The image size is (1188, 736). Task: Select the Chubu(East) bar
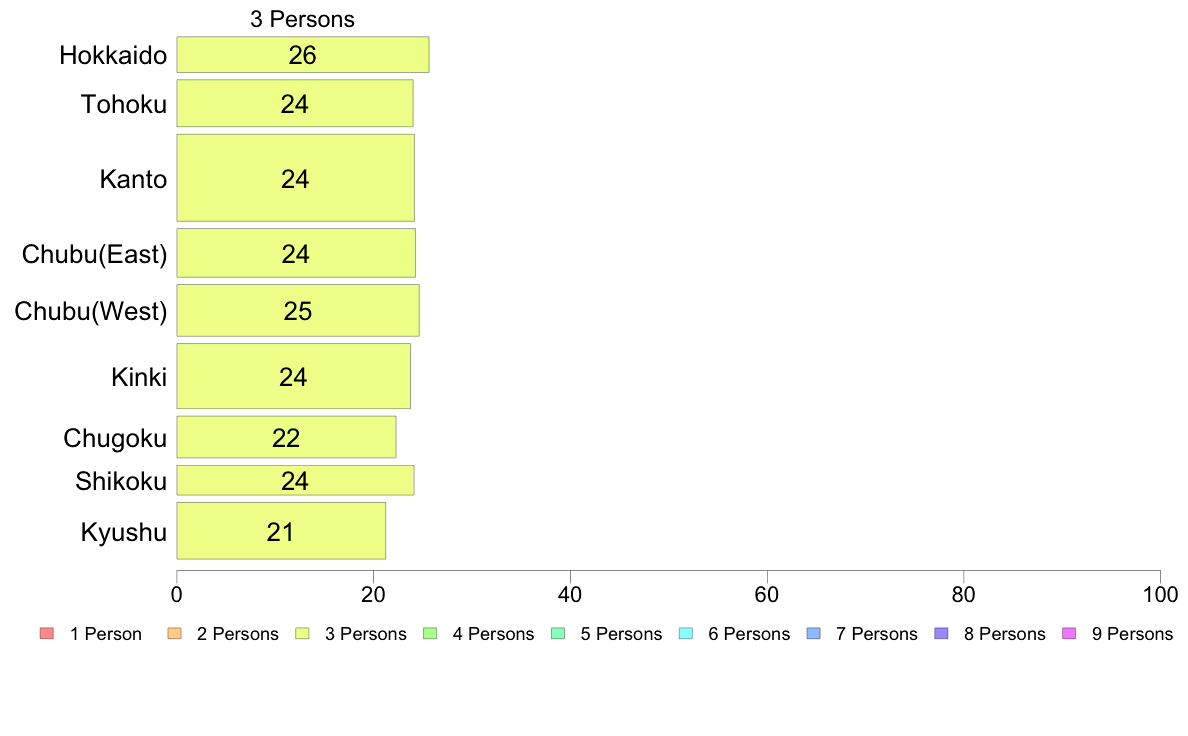[296, 253]
